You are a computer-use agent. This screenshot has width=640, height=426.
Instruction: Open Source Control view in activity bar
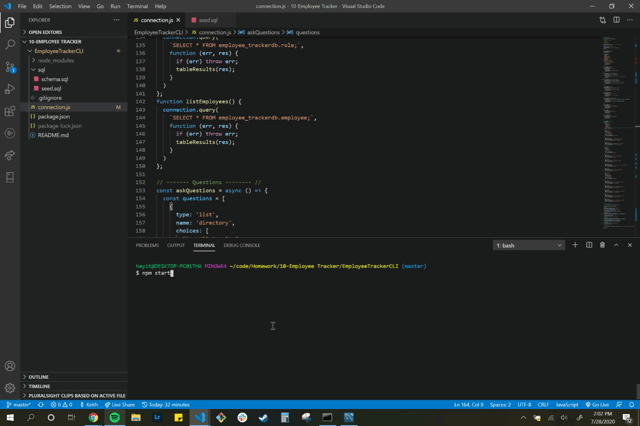pyautogui.click(x=10, y=67)
